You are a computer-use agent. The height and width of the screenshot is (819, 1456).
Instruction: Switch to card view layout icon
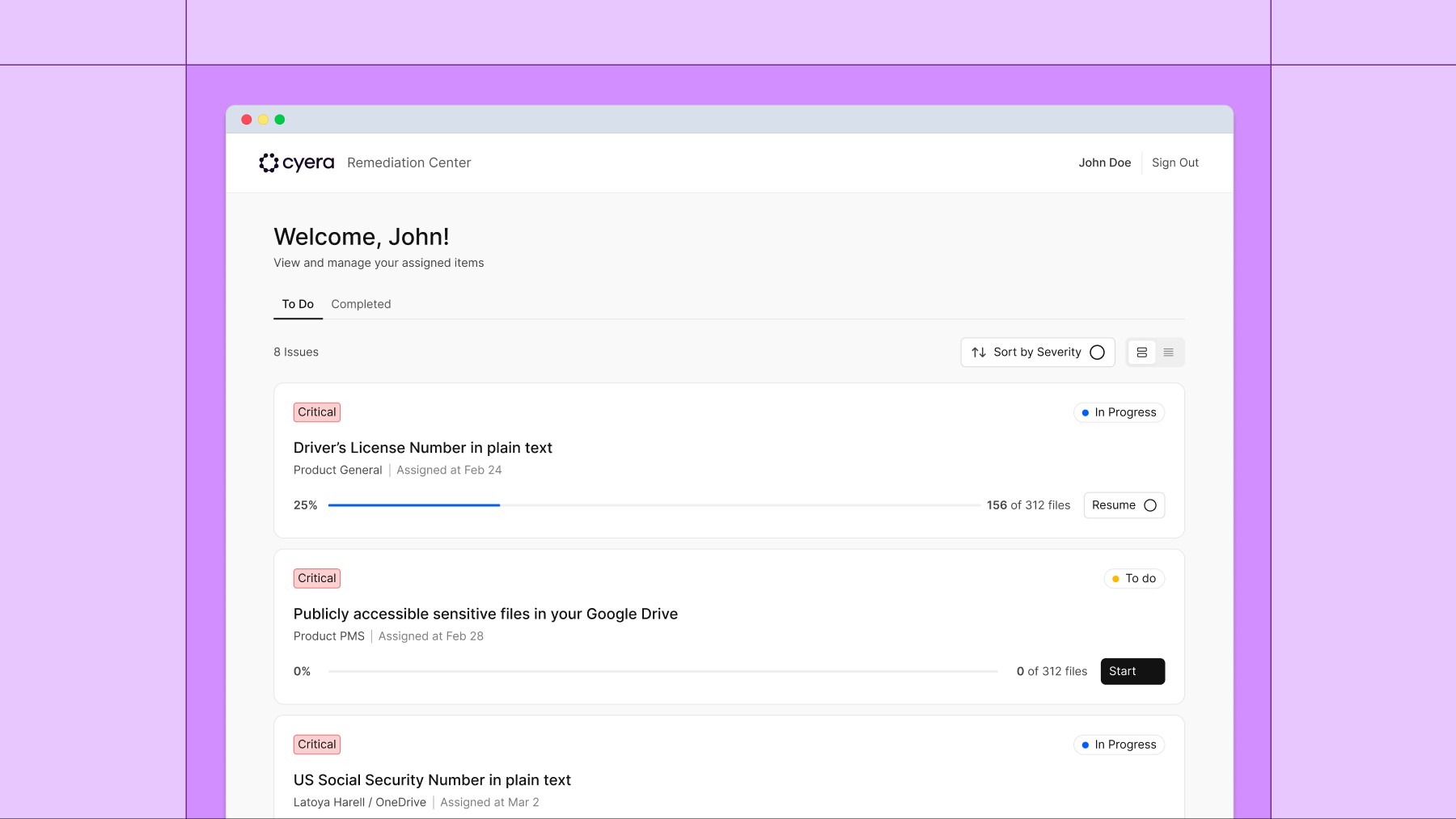coord(1141,353)
